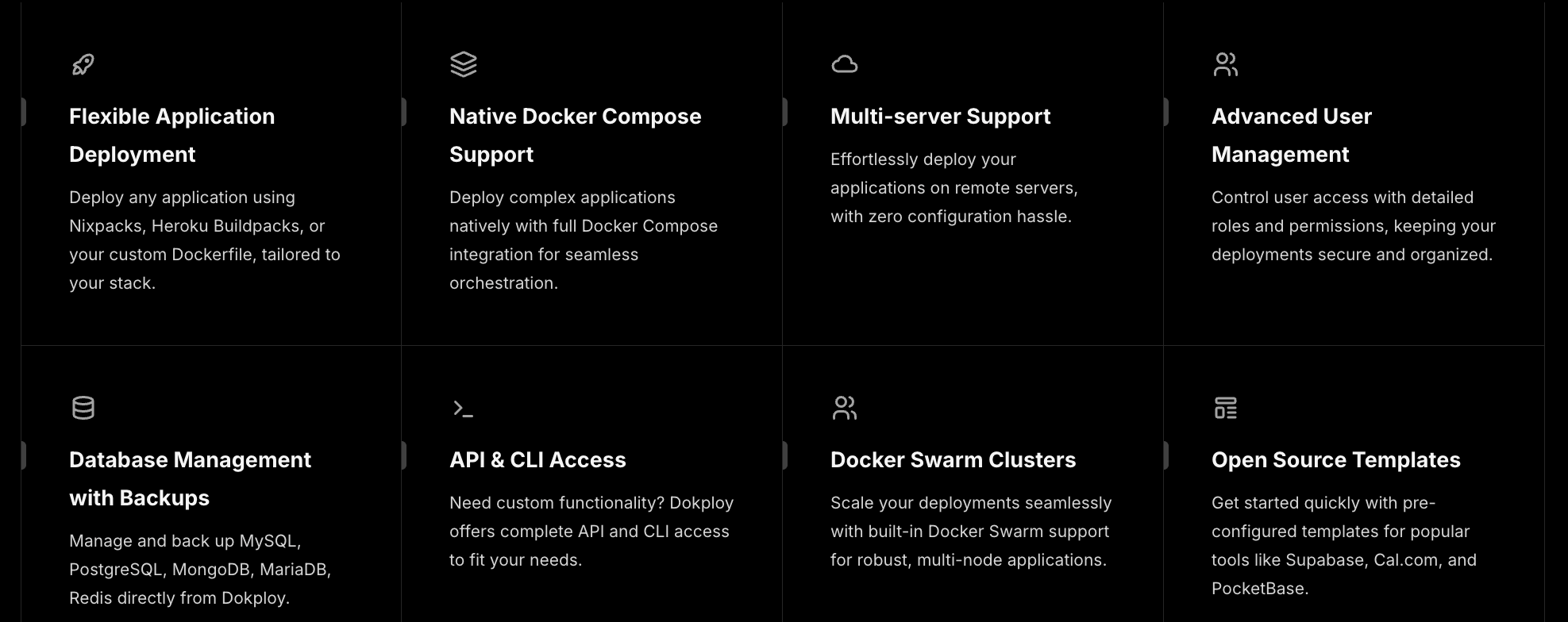Click the layers icon above Native Docker Compose
The width and height of the screenshot is (1568, 622).
pyautogui.click(x=464, y=64)
